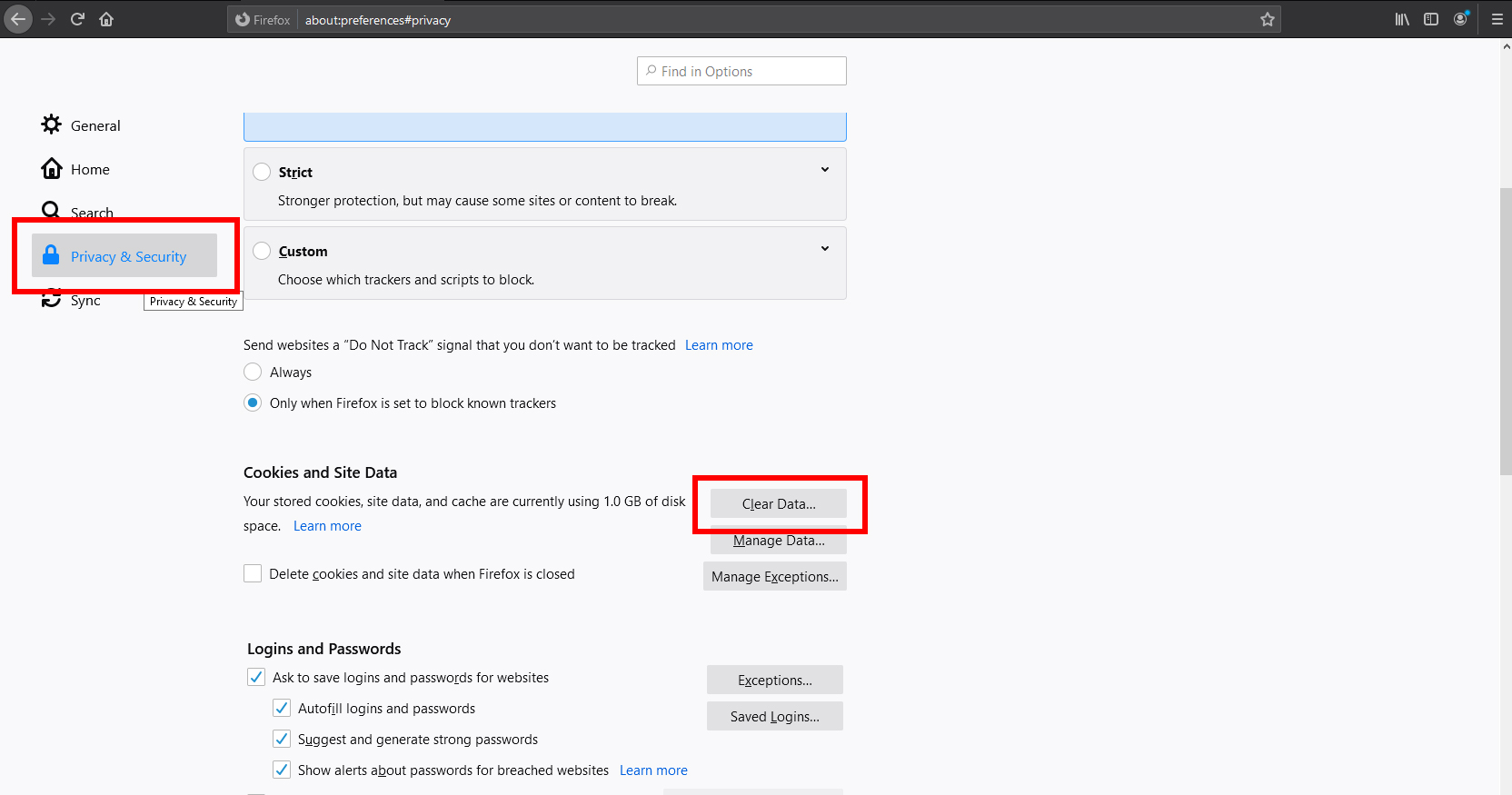Expand the Strict protection details chevron
The height and width of the screenshot is (795, 1512).
coord(824,170)
